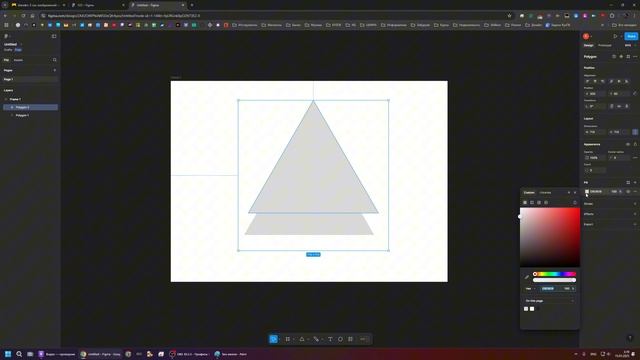Add an effect with plus icon
The image size is (640, 360).
pos(635,214)
